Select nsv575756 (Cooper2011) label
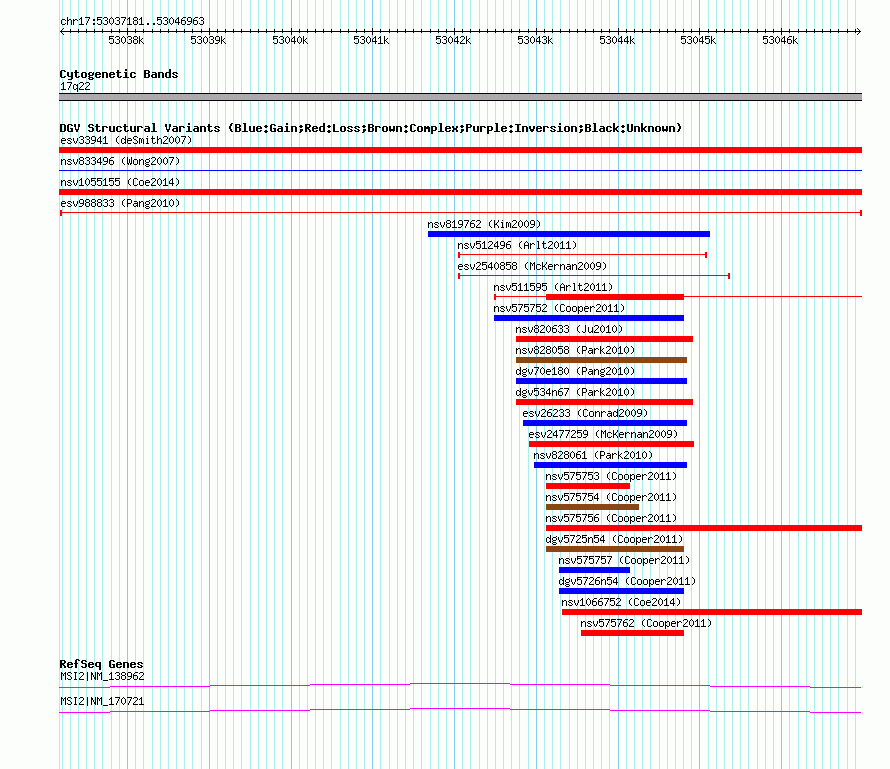Screen dimensions: 890x769 [x=611, y=518]
